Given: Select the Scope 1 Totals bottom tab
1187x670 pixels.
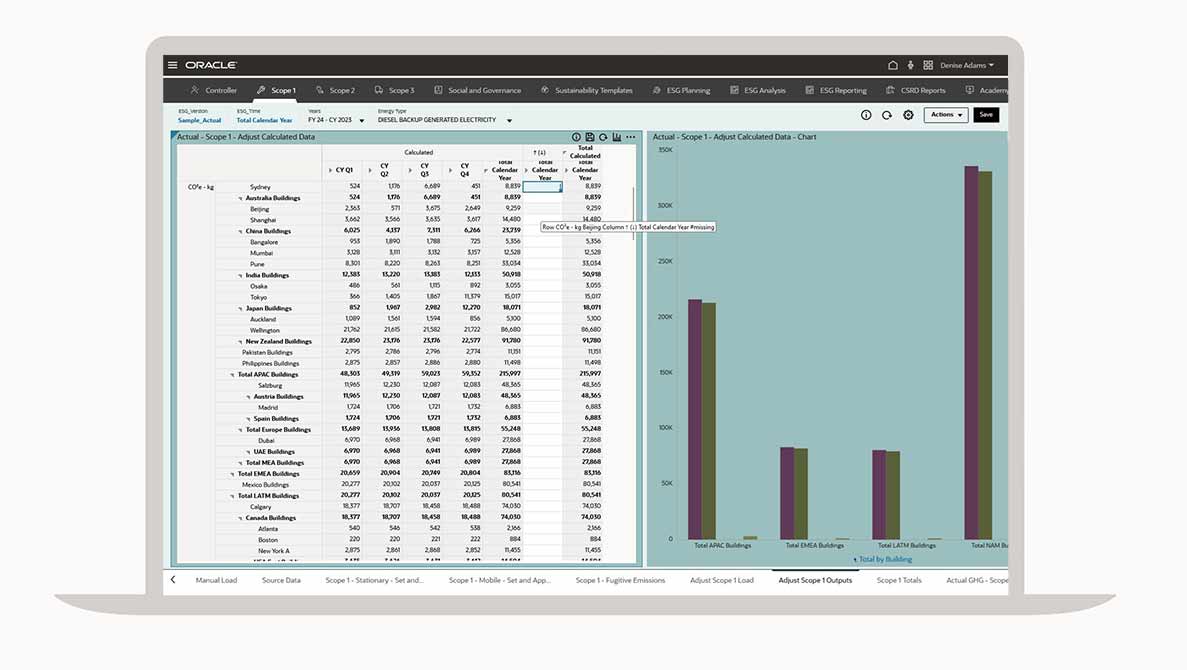Looking at the screenshot, I should click(899, 580).
